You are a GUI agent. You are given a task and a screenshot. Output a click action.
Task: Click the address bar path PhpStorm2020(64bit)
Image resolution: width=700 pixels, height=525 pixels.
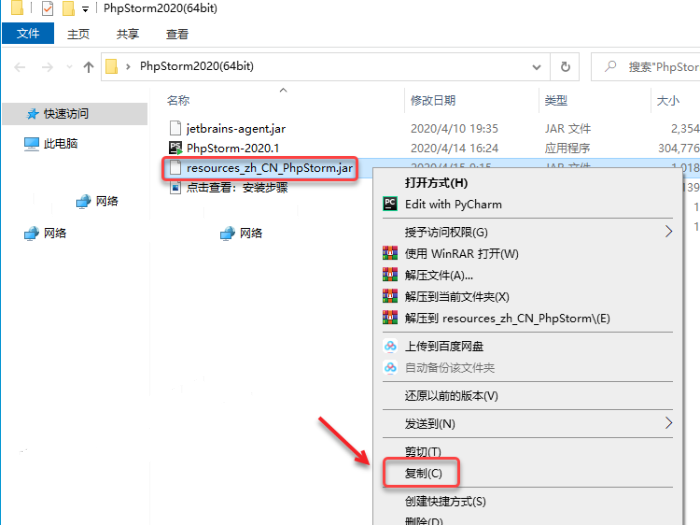tap(197, 66)
